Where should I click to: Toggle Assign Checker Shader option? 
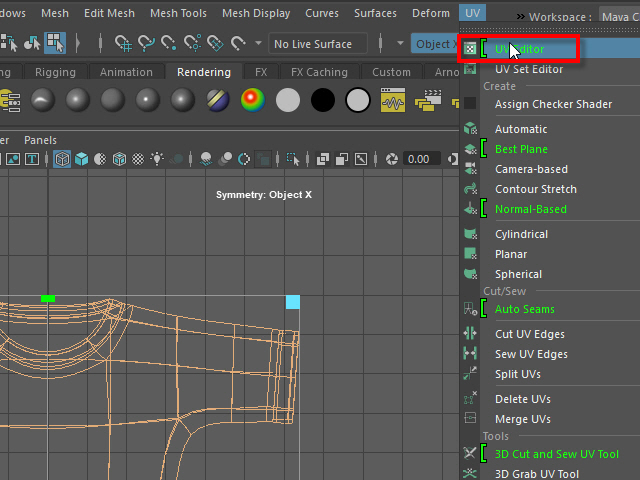pyautogui.click(x=553, y=104)
